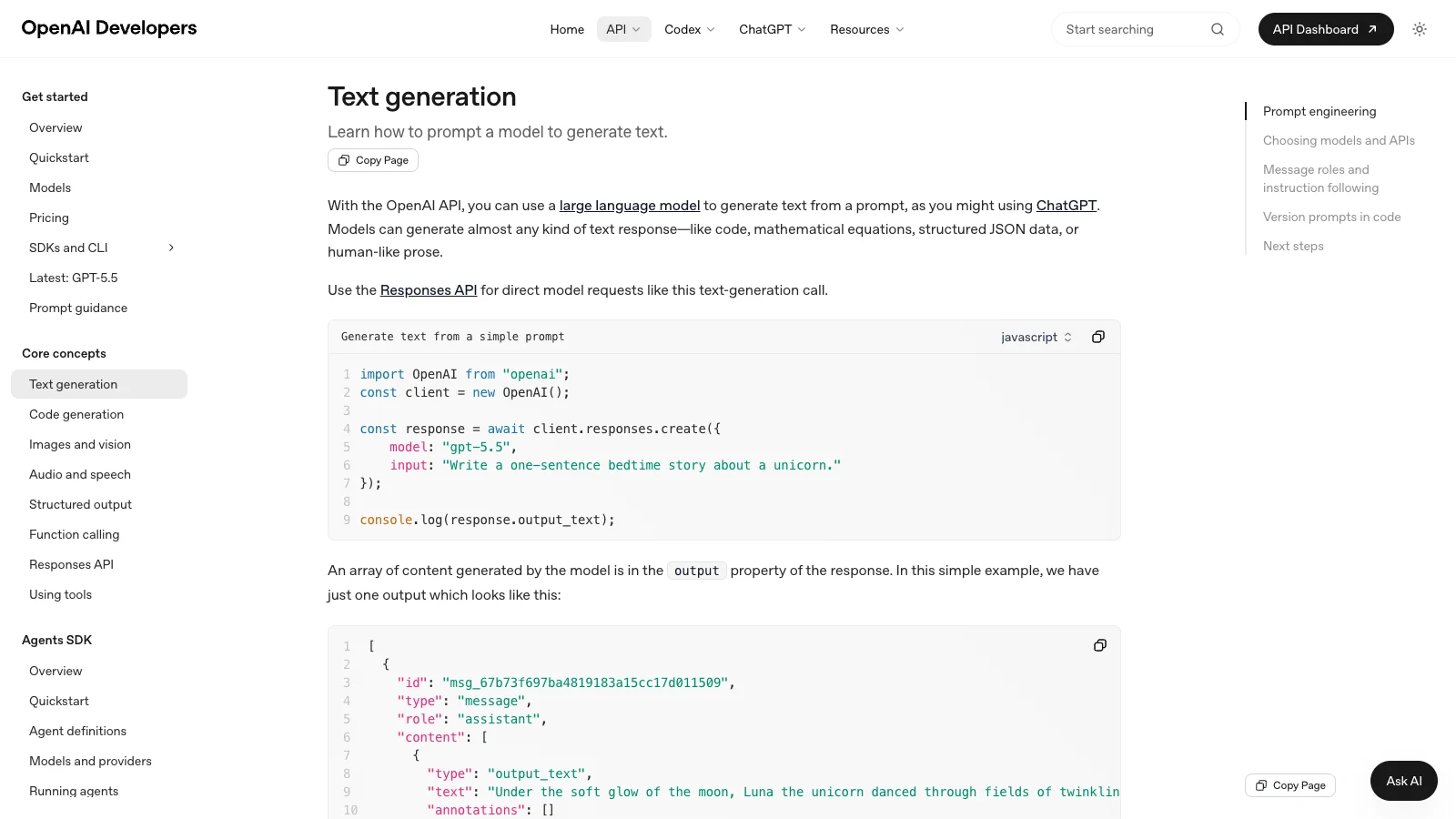Click the Get started section heading

click(55, 96)
